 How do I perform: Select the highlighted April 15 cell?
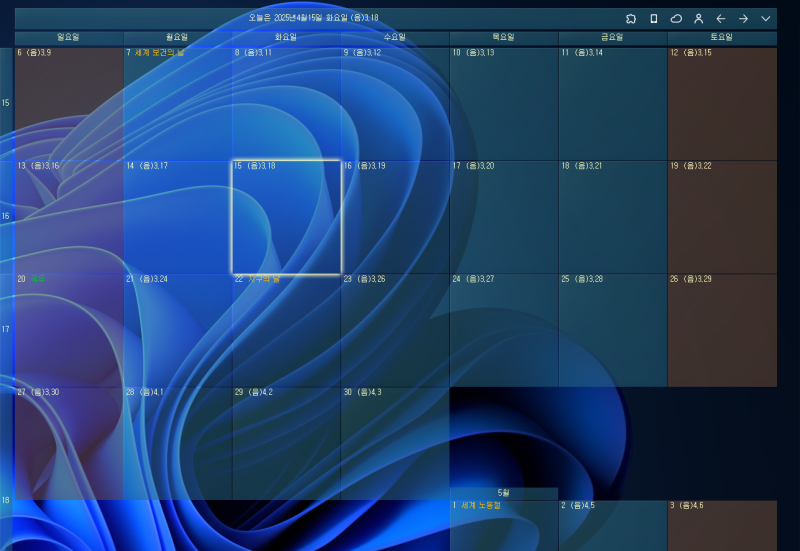coord(287,217)
